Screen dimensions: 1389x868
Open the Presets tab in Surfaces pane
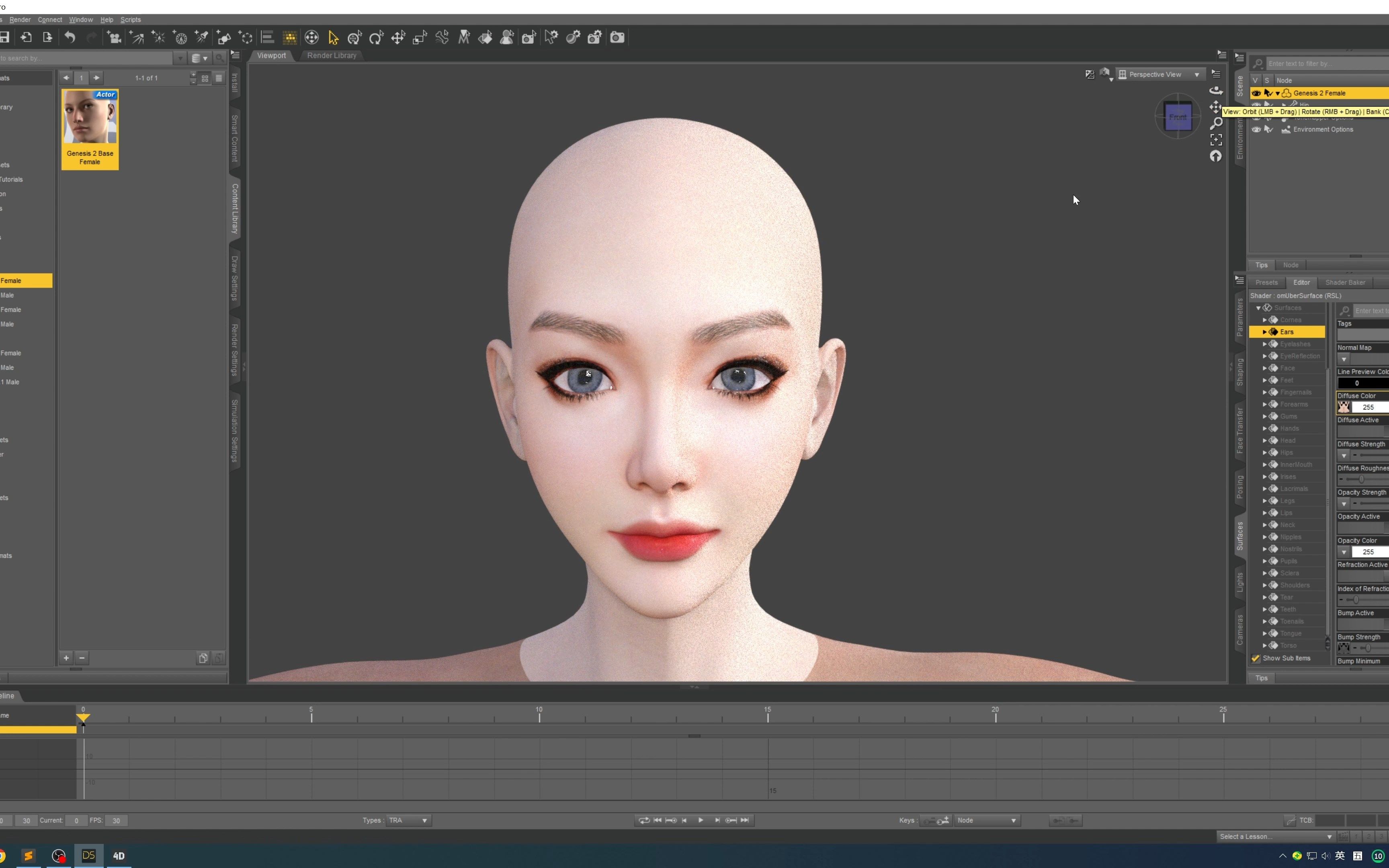(1266, 283)
